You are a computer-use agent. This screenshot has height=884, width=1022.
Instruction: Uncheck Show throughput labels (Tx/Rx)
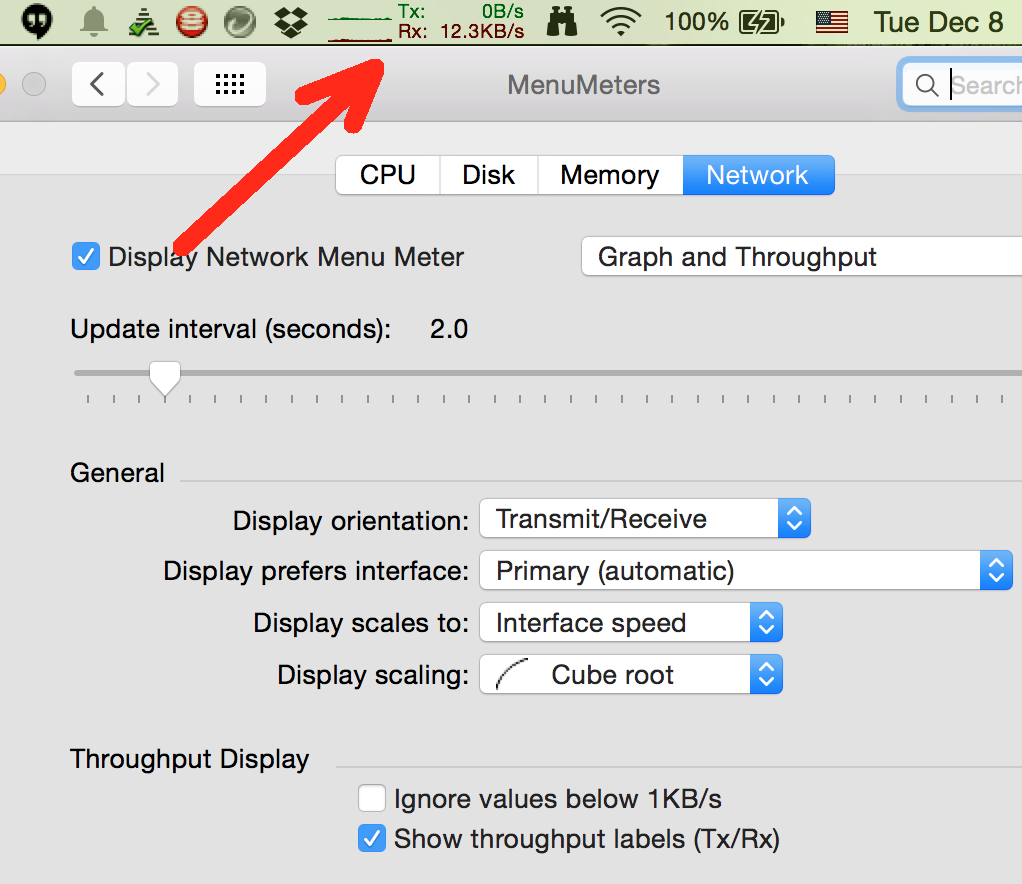(x=372, y=839)
